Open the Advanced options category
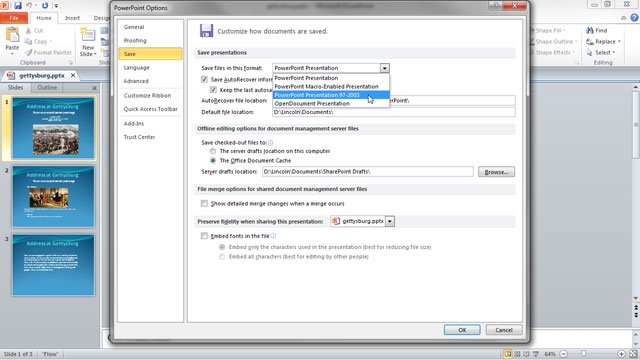Image resolution: width=640 pixels, height=360 pixels. (150, 81)
